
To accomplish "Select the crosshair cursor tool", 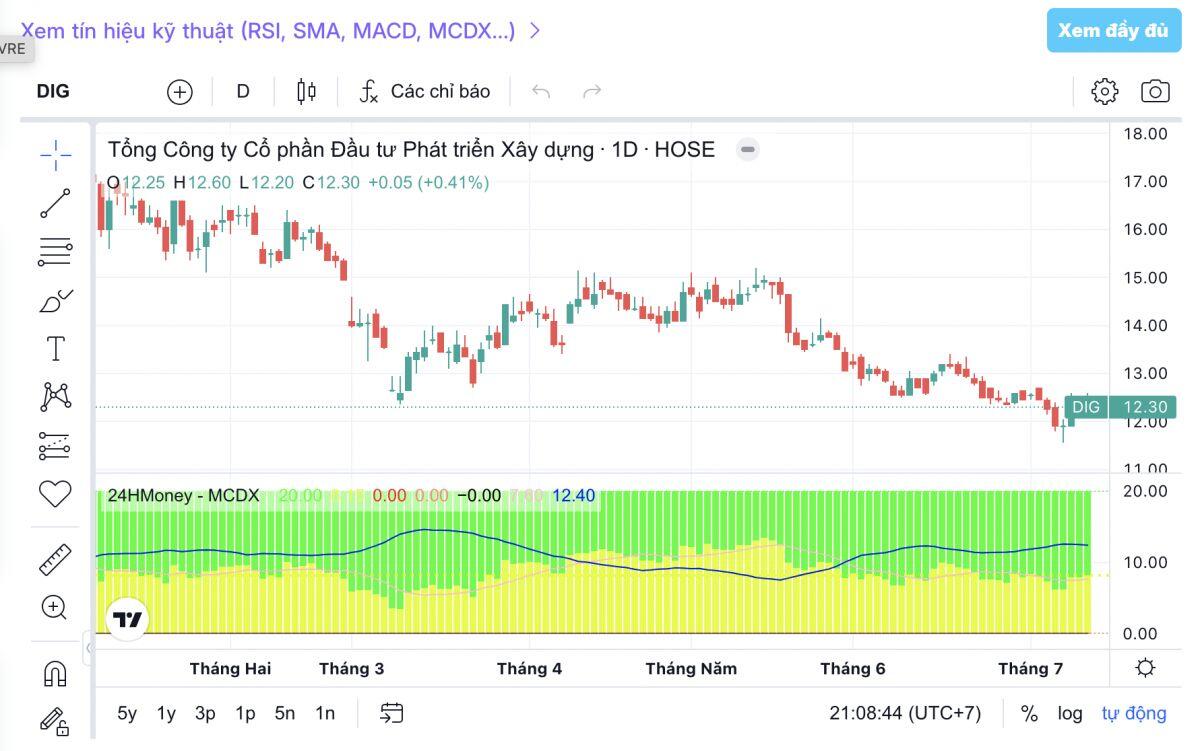I will pos(55,154).
